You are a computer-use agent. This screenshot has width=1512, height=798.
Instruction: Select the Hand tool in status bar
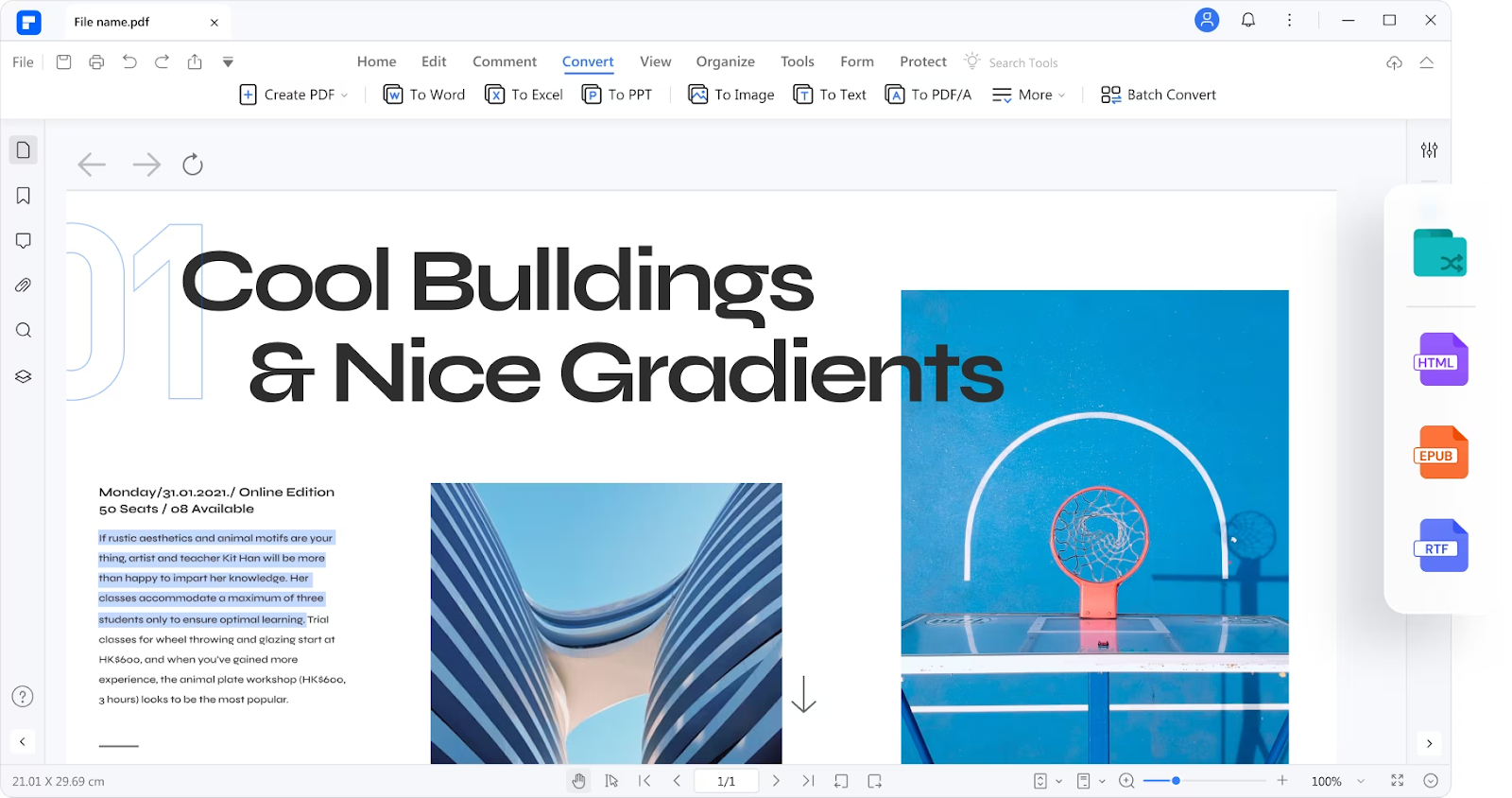click(578, 781)
